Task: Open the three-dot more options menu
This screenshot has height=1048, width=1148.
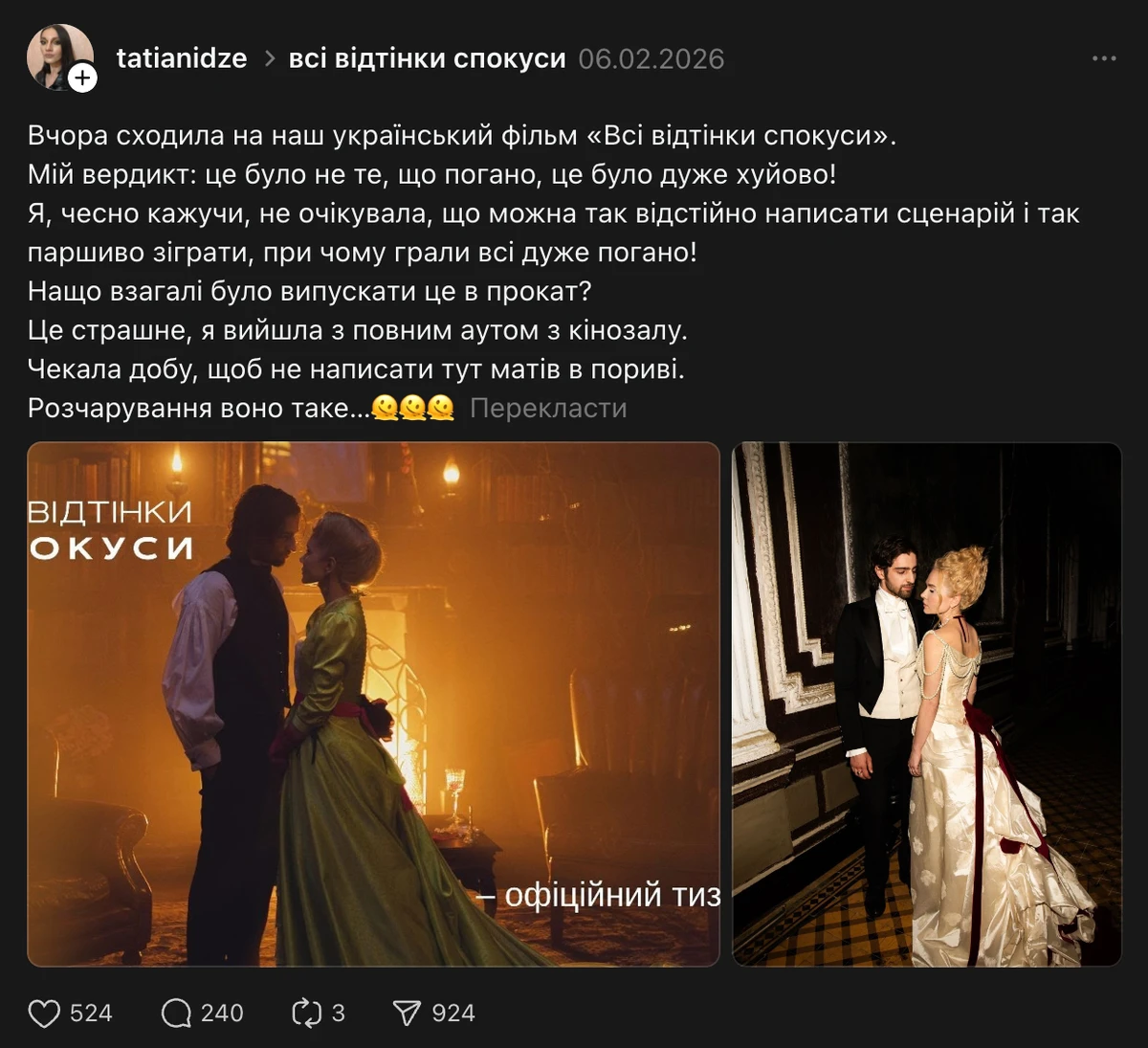Action: coord(1104,58)
